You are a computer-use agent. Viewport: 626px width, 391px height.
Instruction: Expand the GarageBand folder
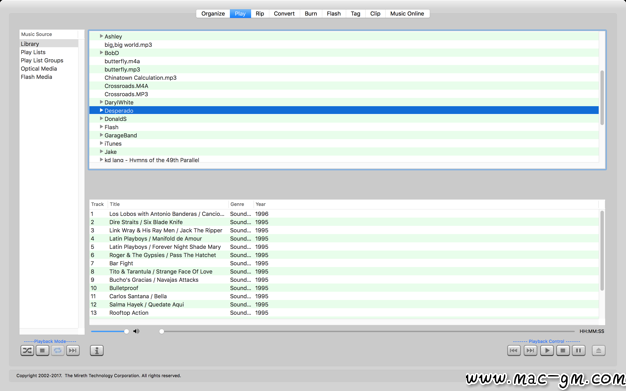[x=101, y=135]
